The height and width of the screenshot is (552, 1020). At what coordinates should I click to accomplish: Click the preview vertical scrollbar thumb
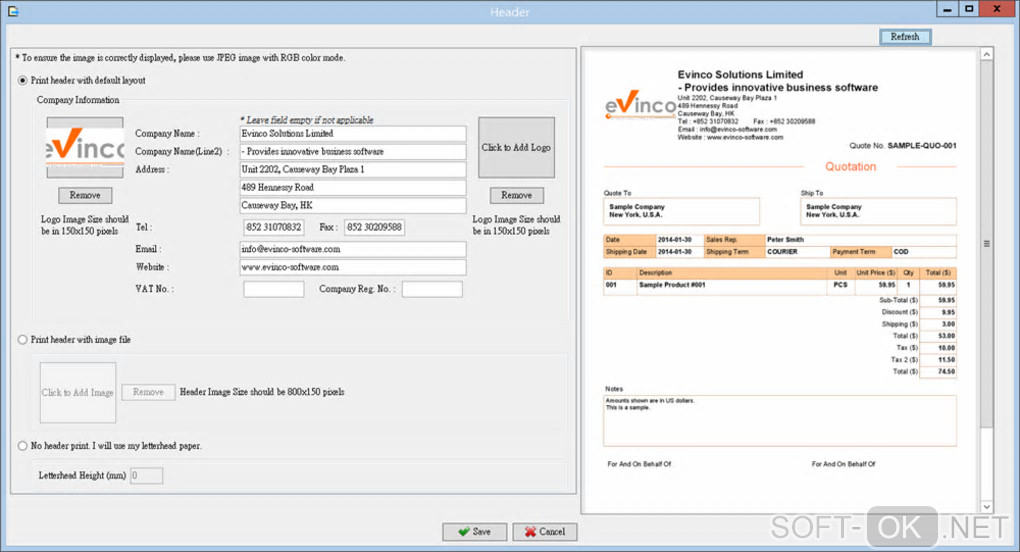point(987,244)
